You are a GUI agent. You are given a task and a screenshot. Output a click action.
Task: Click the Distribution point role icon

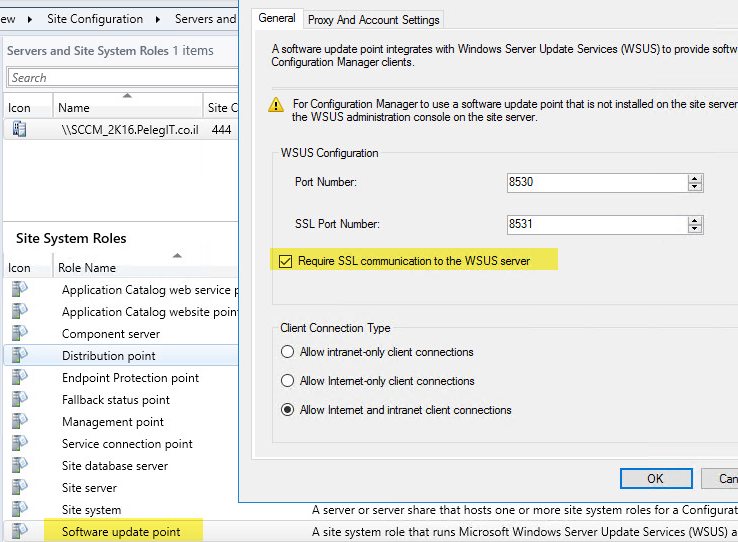pos(19,355)
